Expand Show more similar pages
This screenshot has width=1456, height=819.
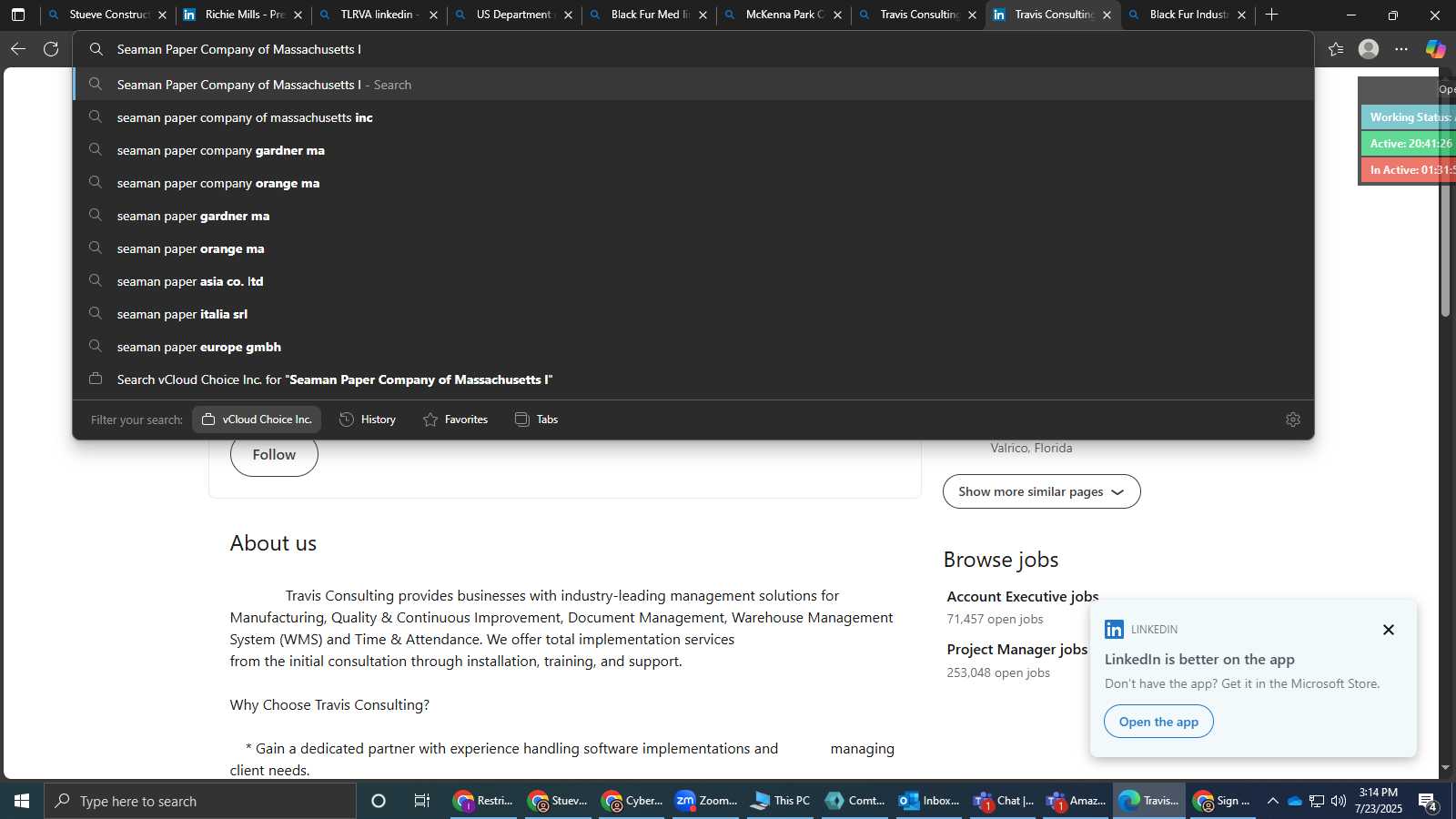pyautogui.click(x=1041, y=491)
